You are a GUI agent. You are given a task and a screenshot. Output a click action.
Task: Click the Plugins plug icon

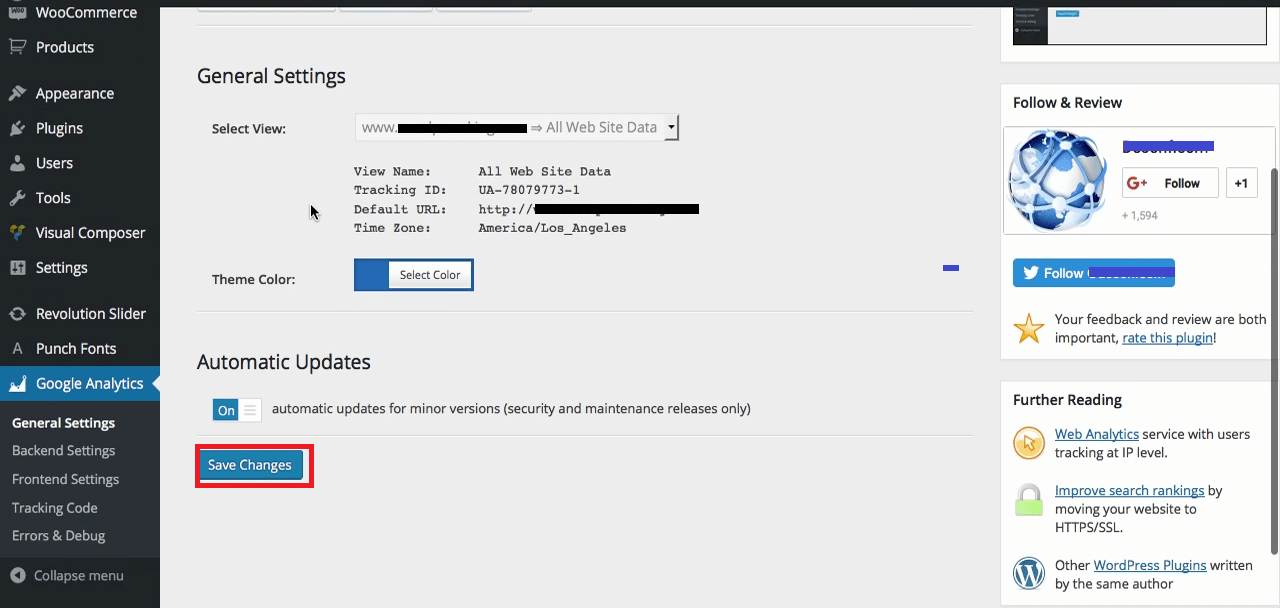(x=17, y=128)
